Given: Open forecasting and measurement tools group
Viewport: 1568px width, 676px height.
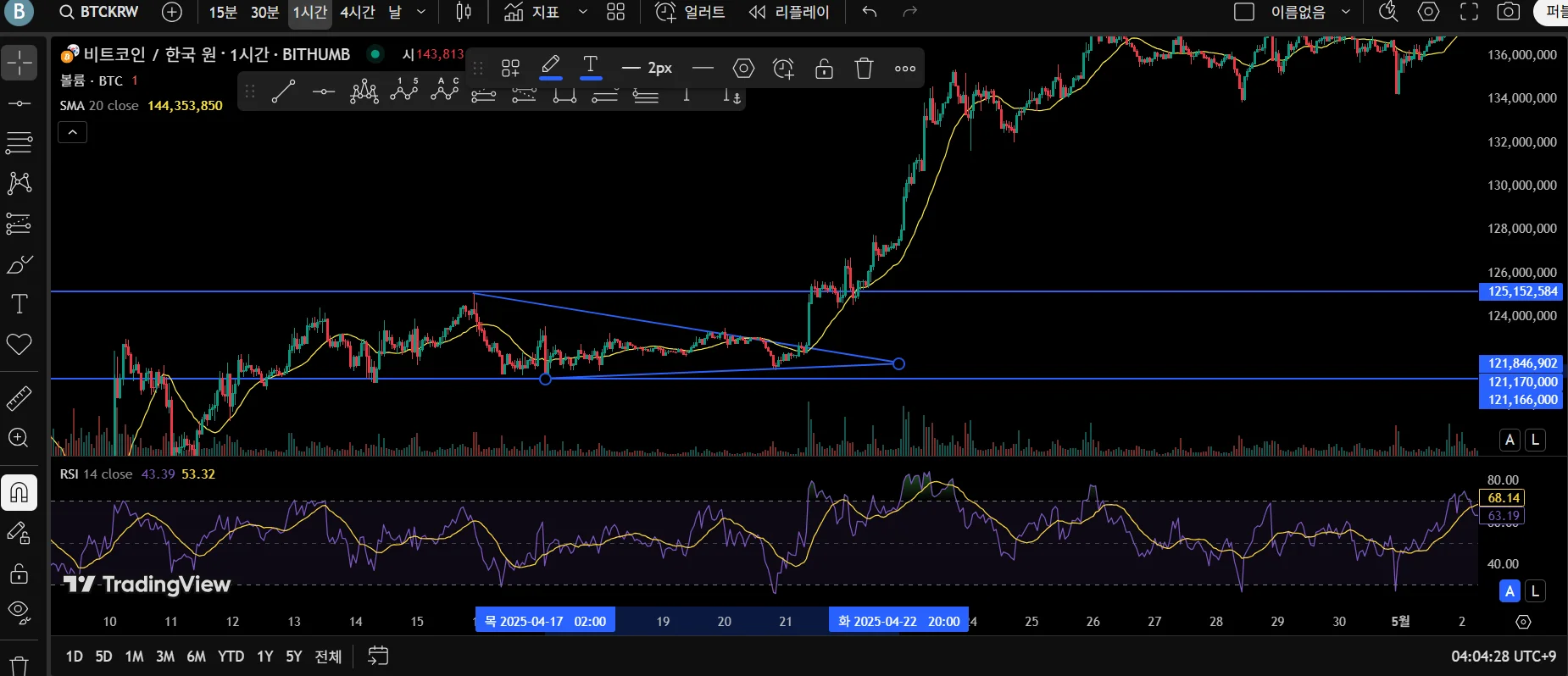Looking at the screenshot, I should (19, 224).
